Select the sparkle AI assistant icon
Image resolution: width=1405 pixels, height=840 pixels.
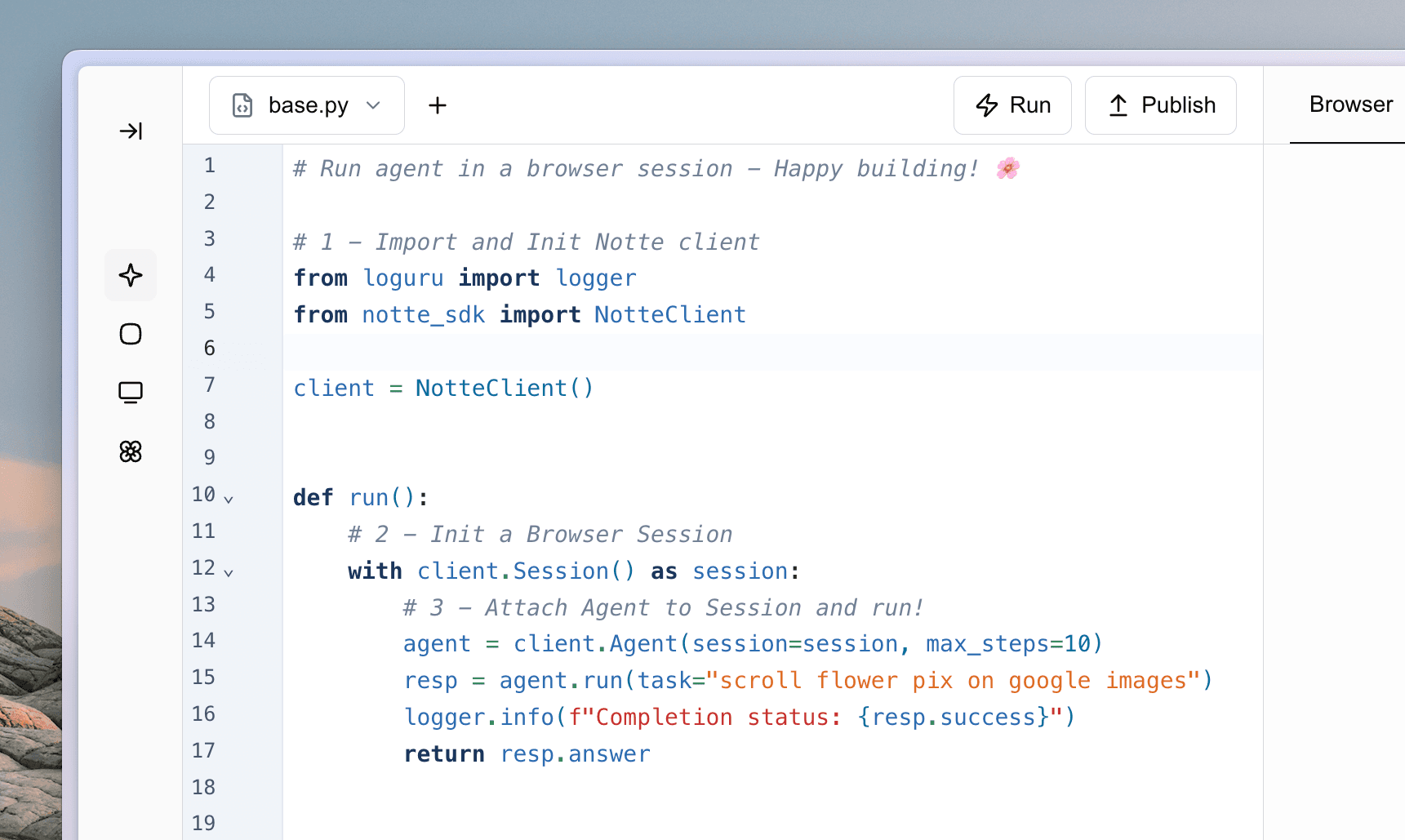pos(131,275)
